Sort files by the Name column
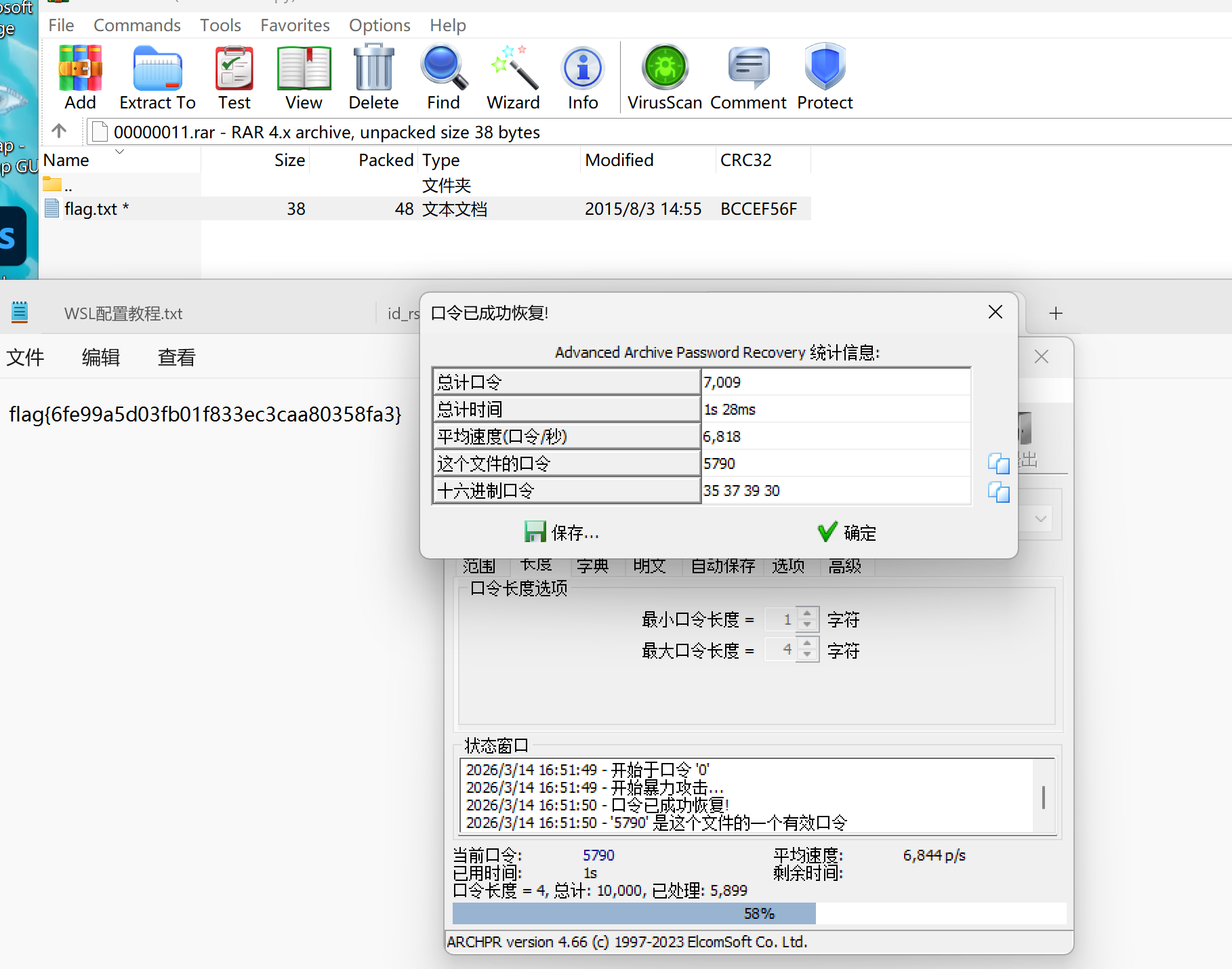 point(66,160)
